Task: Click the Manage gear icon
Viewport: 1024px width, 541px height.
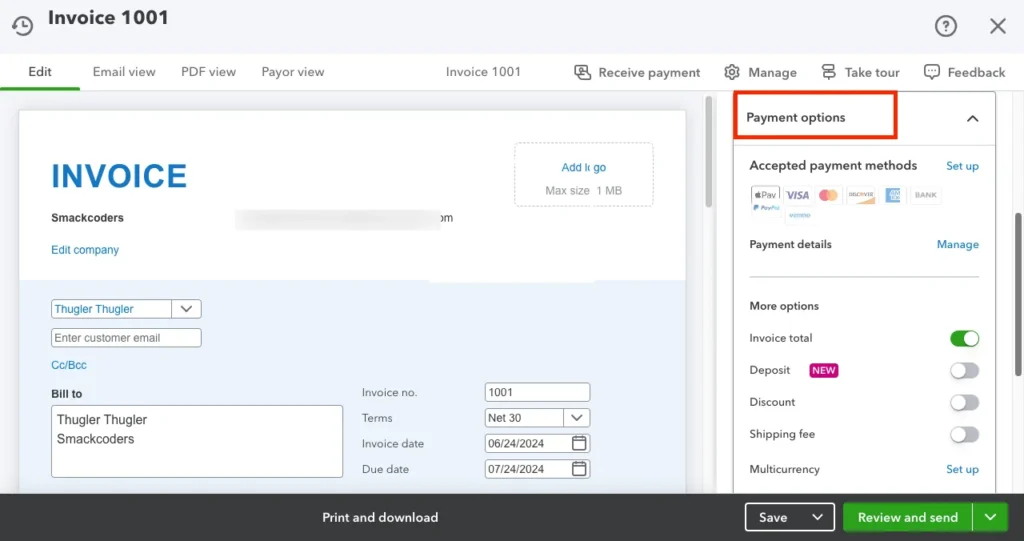Action: click(x=732, y=72)
